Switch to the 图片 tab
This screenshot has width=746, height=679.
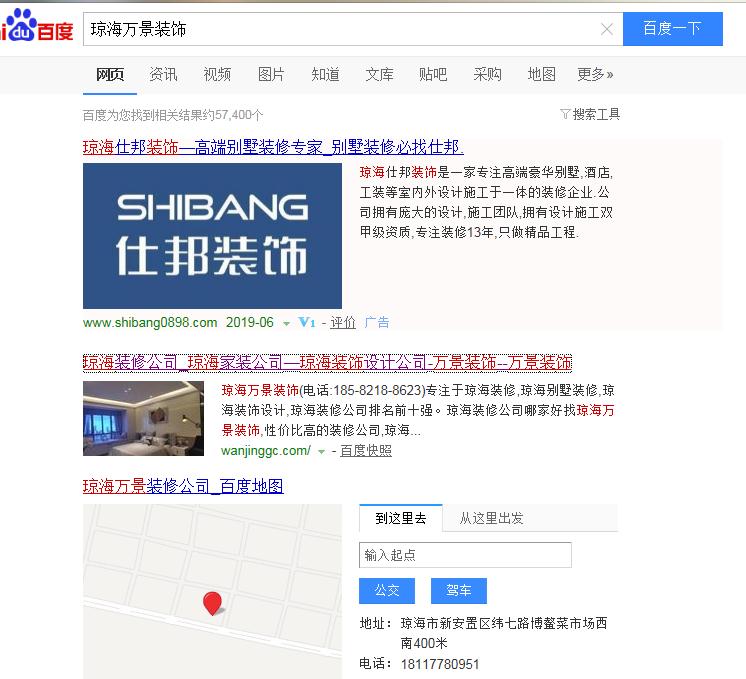click(x=271, y=74)
